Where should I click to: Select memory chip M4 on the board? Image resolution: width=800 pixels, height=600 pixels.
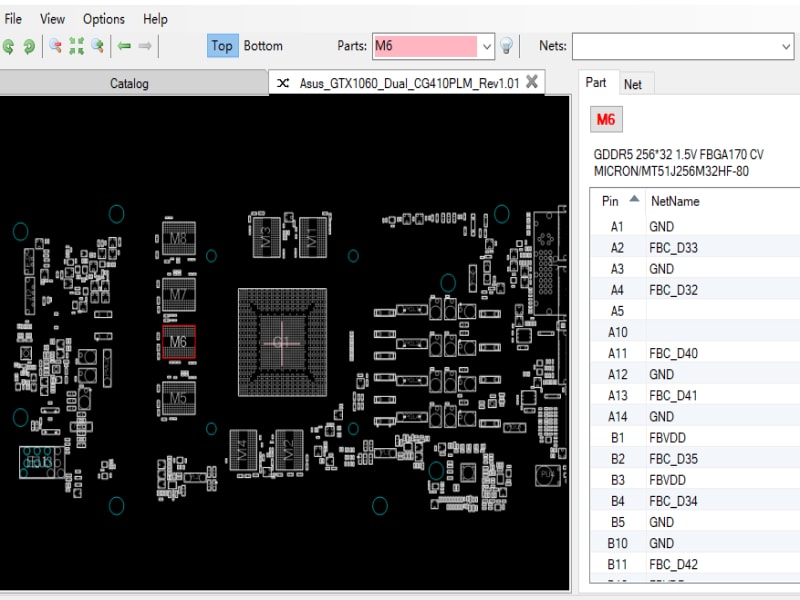(243, 450)
